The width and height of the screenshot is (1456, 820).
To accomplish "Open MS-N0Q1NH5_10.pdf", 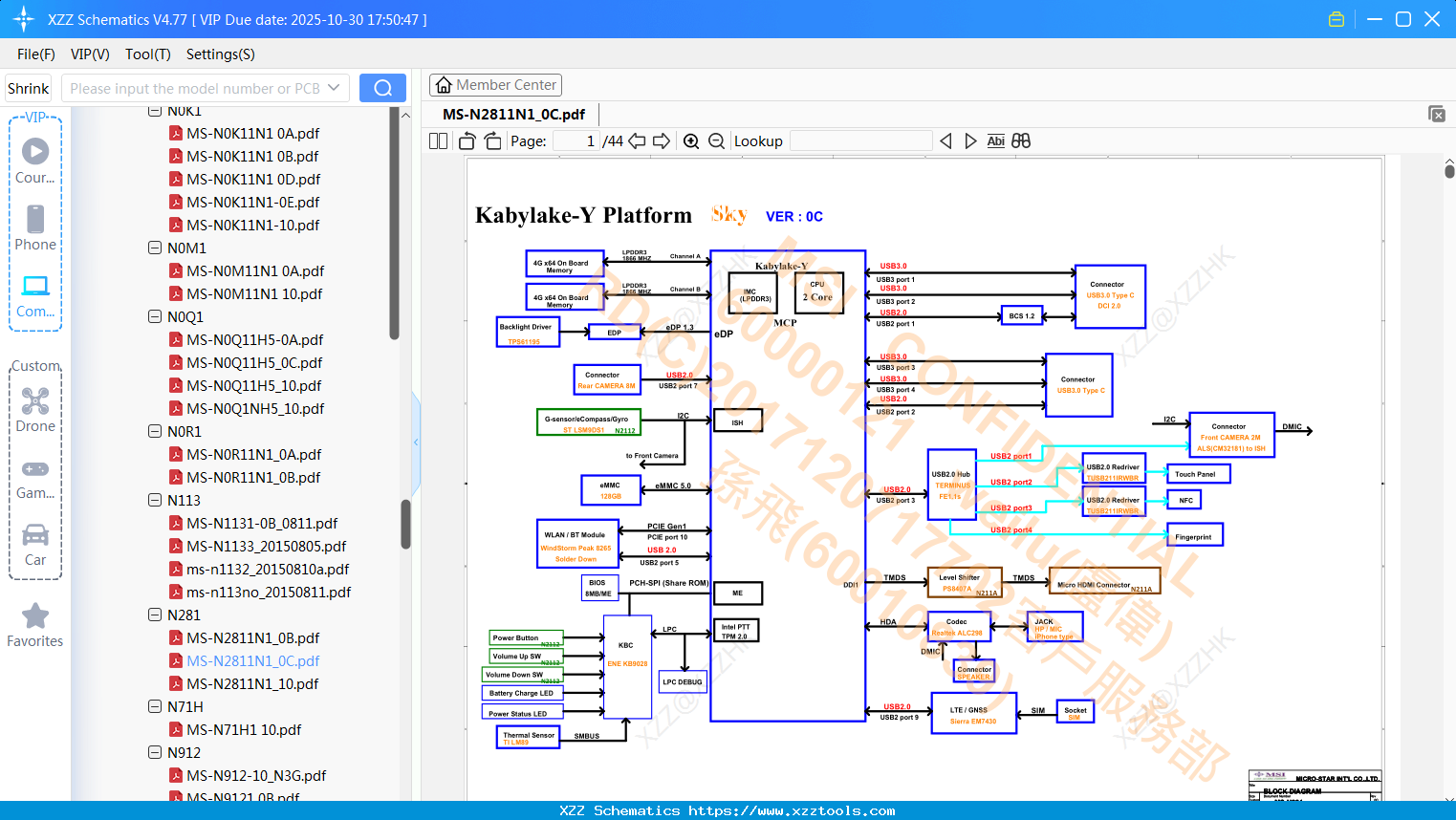I will [255, 408].
